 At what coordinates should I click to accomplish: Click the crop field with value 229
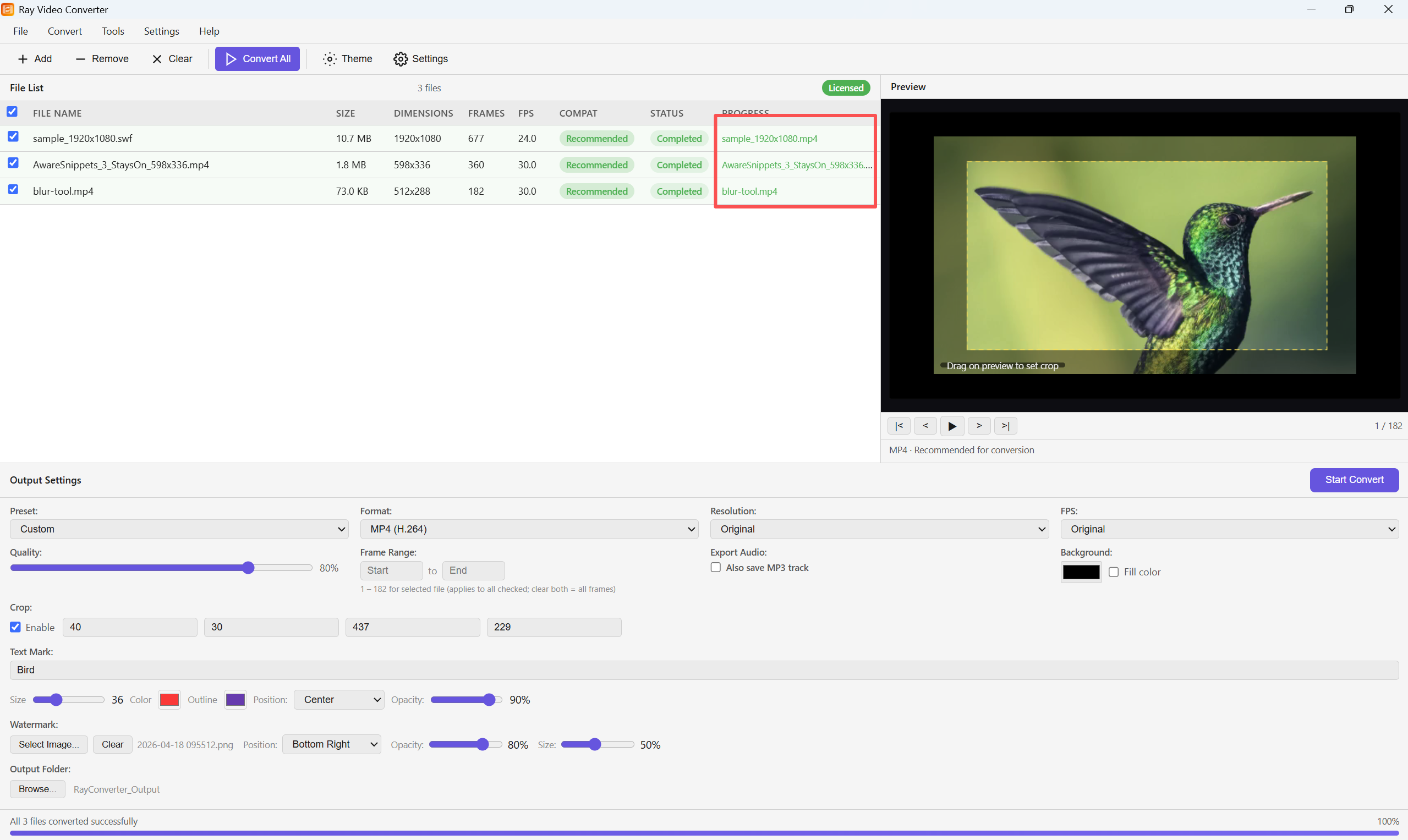coord(554,627)
